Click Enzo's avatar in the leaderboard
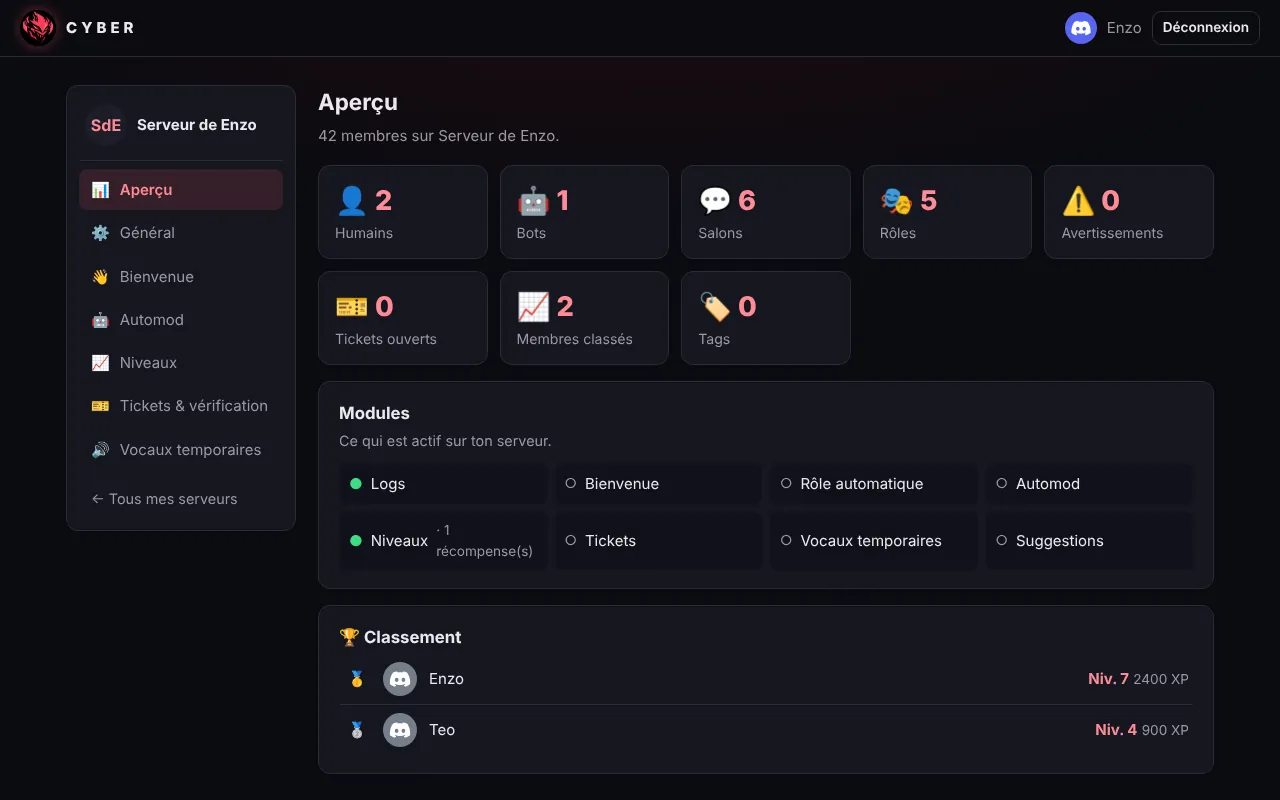This screenshot has width=1280, height=800. pos(400,679)
